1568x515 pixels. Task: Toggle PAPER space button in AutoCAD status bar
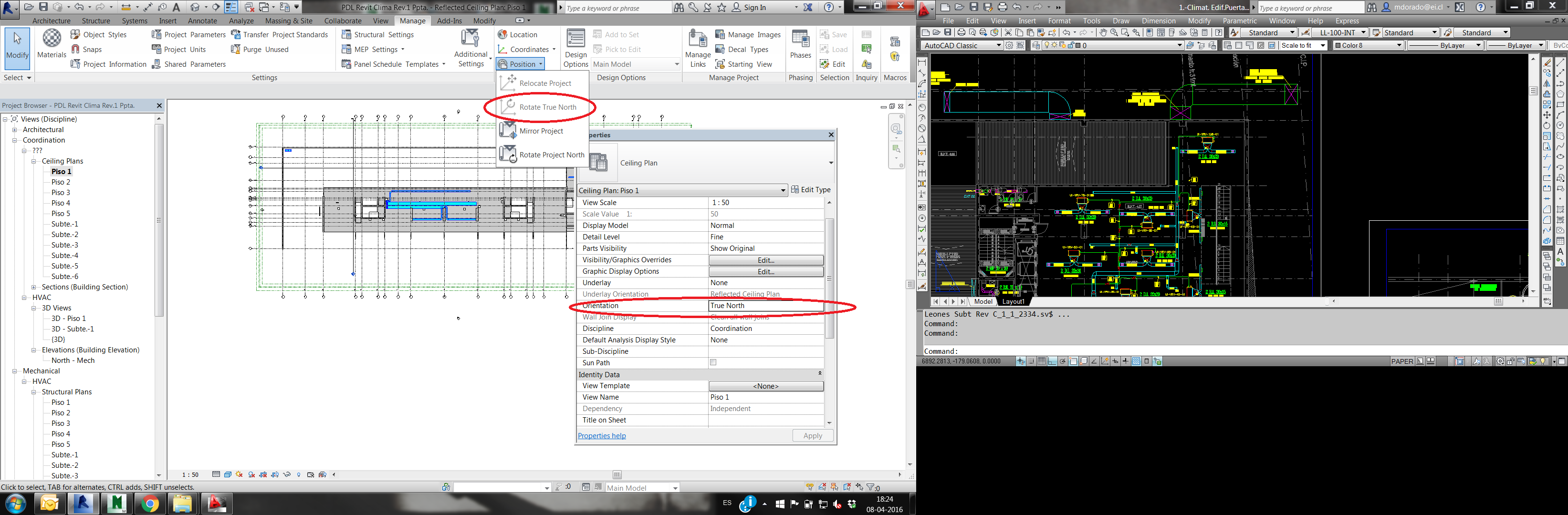(x=1402, y=361)
